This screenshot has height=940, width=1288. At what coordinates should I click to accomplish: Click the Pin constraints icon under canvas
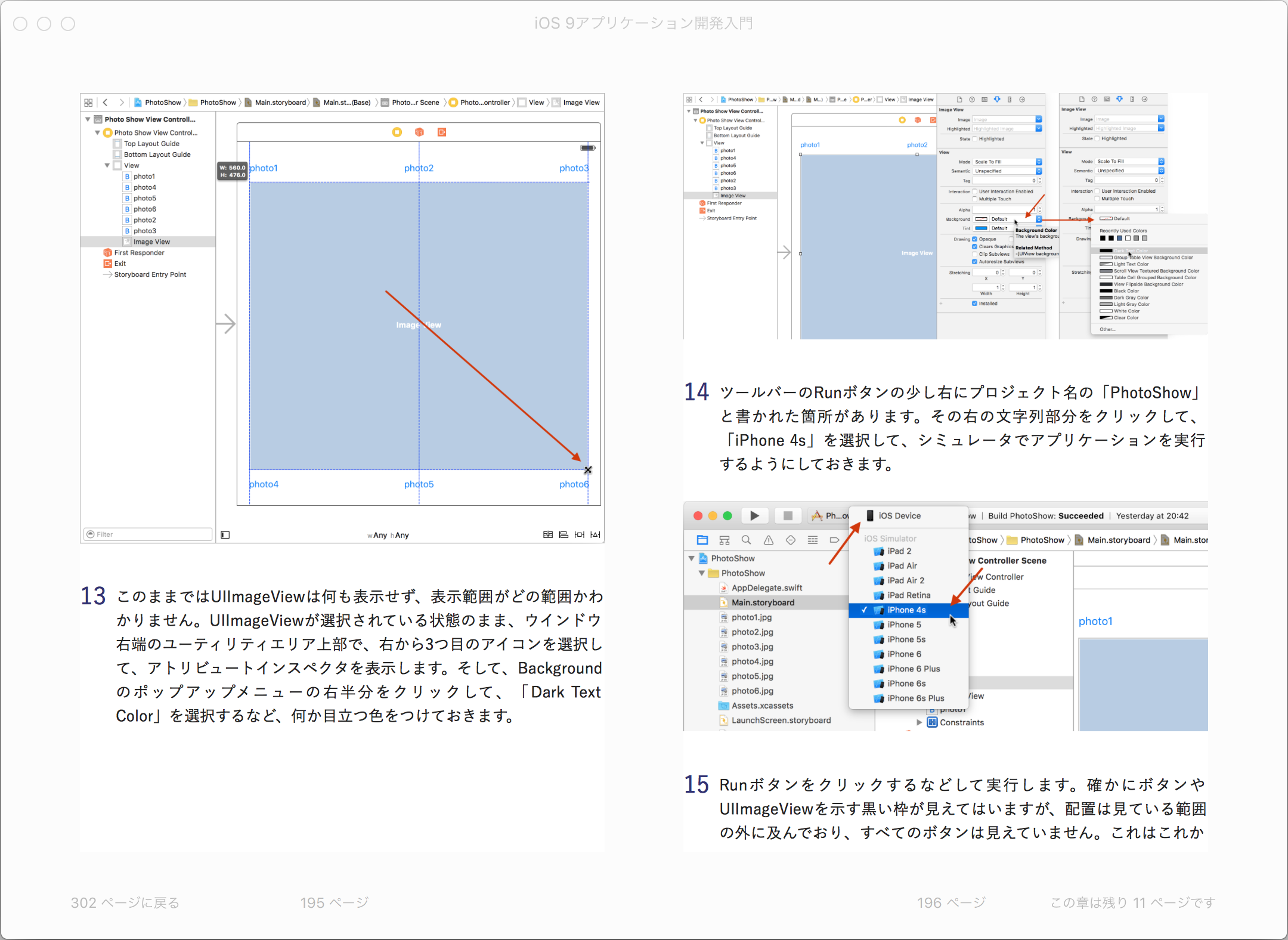580,535
